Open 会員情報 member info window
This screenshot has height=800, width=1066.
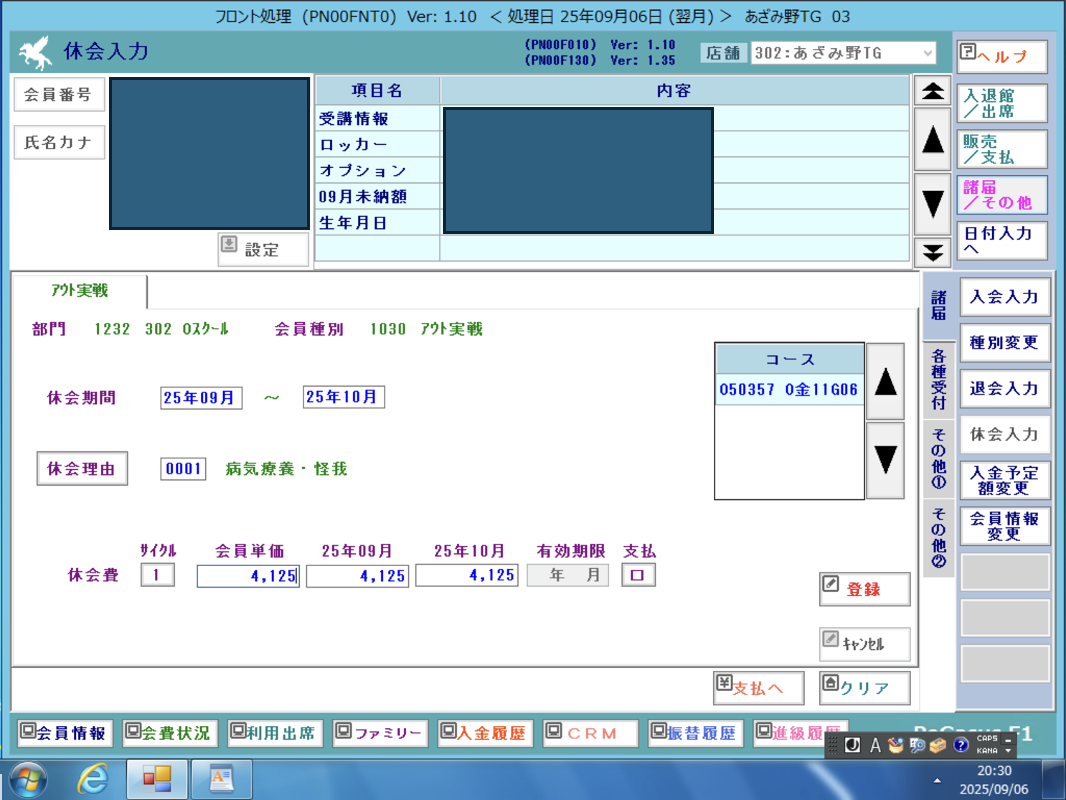pos(65,733)
